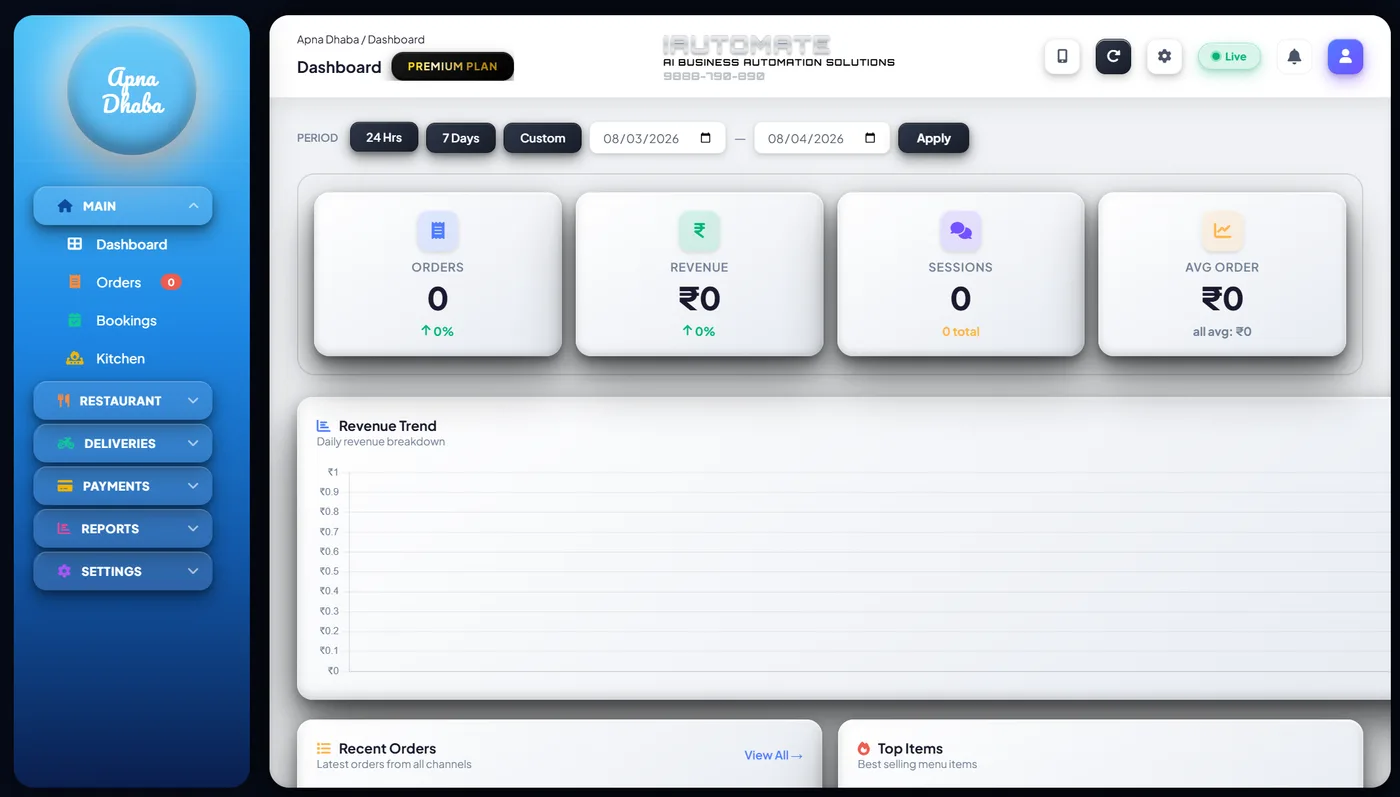Click the refresh icon button
Image resolution: width=1400 pixels, height=797 pixels.
point(1113,56)
